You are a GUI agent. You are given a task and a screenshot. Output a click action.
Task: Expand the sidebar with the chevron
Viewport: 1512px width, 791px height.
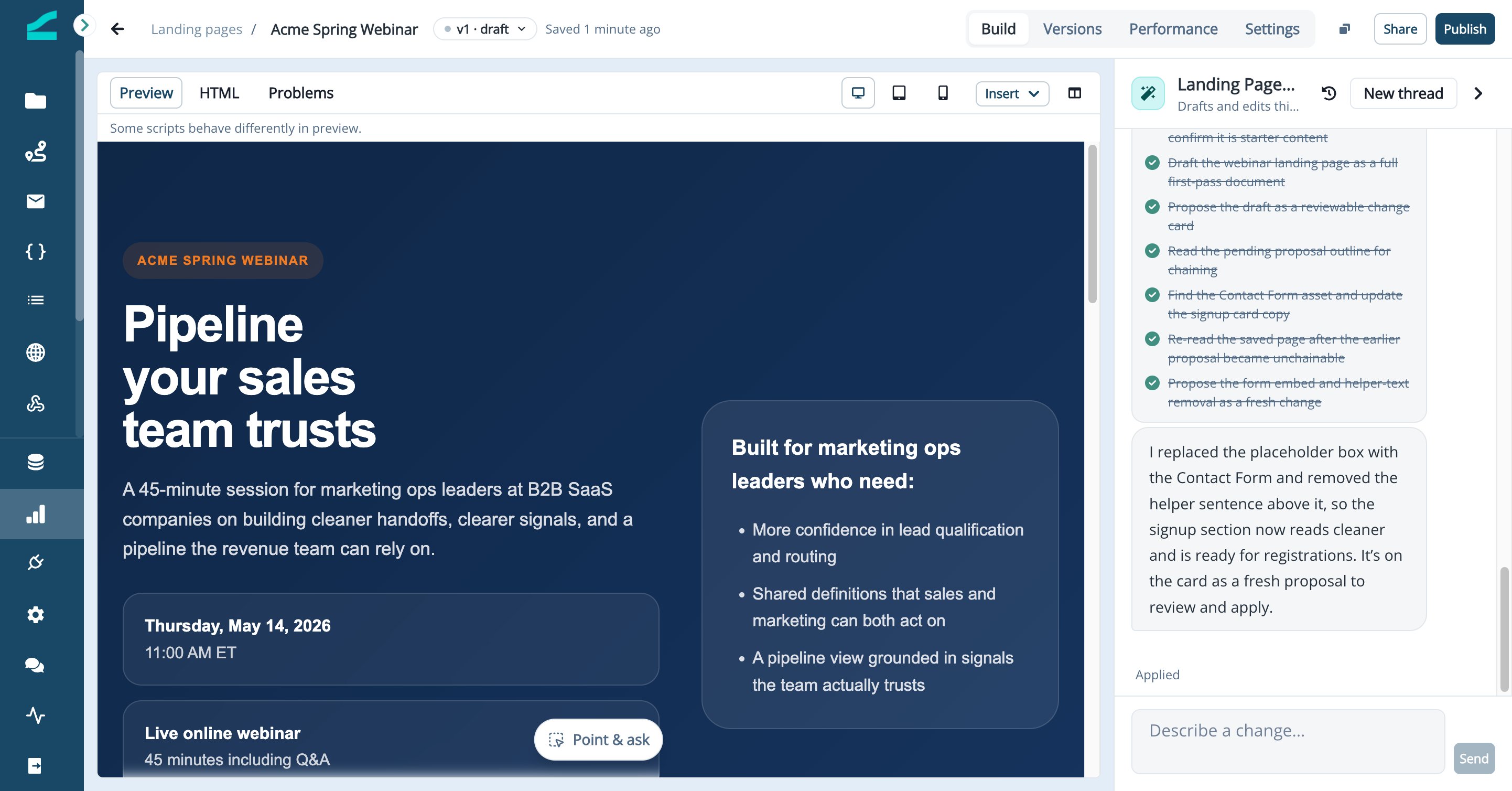click(x=84, y=25)
